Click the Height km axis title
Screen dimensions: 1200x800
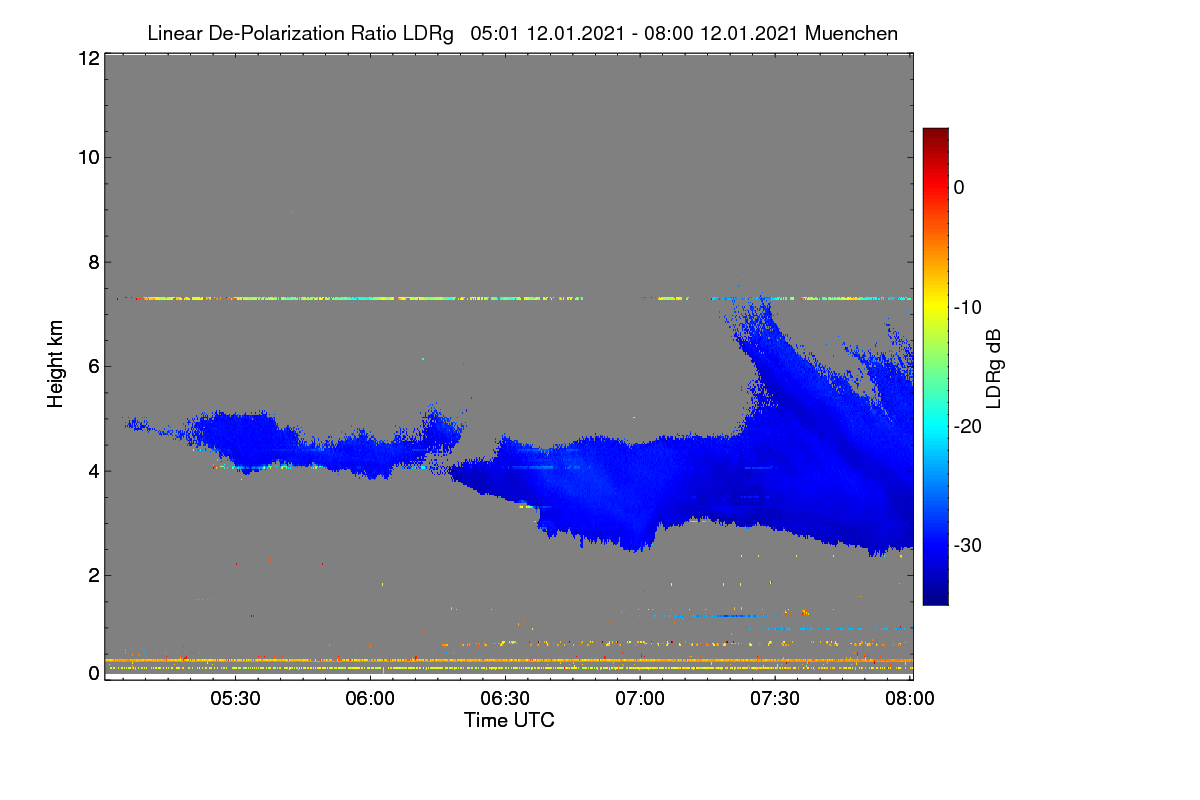coord(55,363)
